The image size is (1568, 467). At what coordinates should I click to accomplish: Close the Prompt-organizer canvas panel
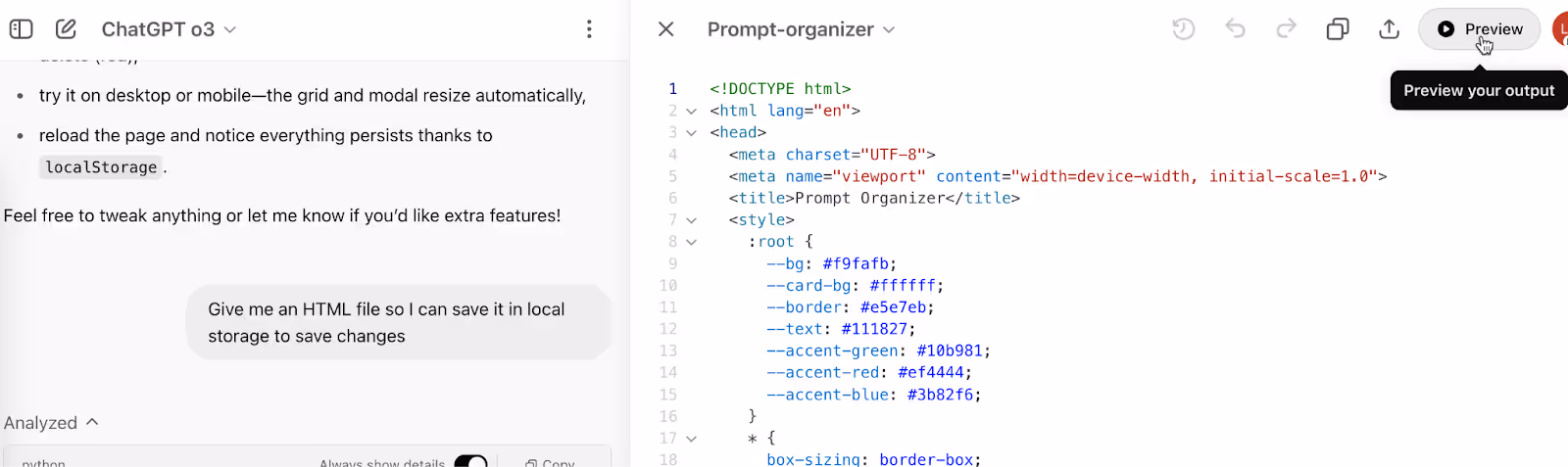coord(666,29)
